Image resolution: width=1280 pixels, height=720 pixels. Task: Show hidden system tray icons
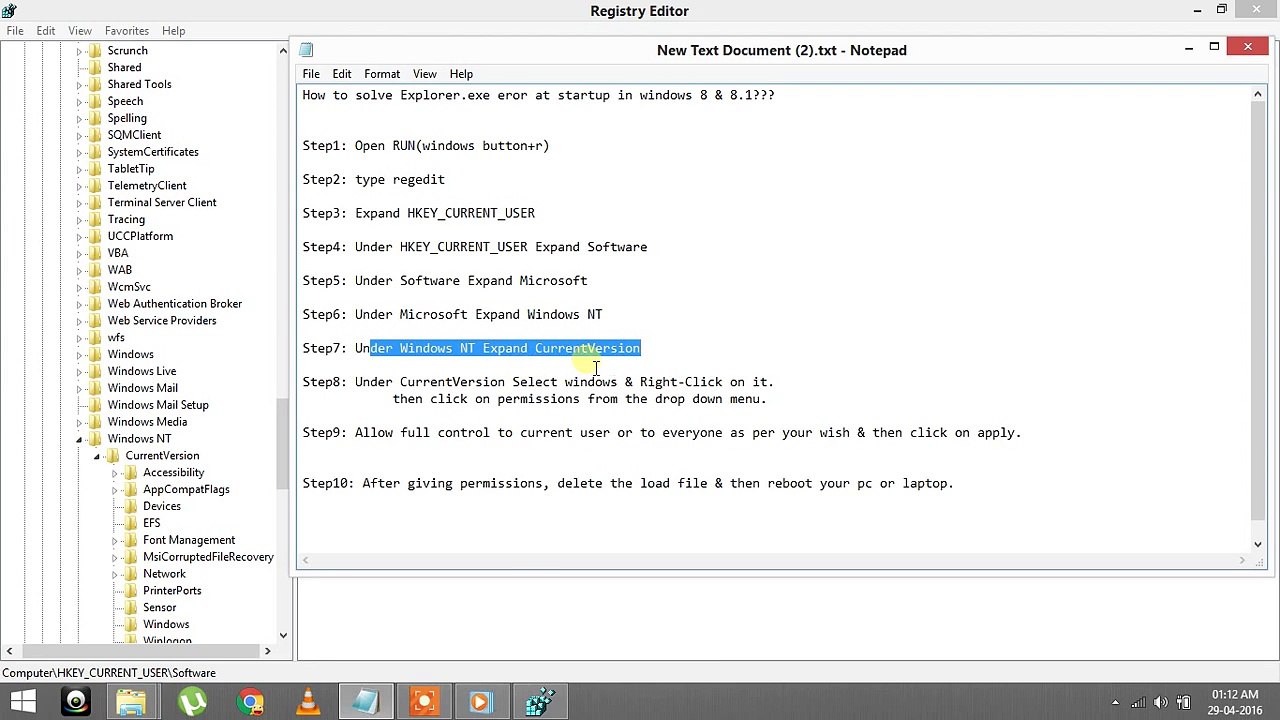(x=1115, y=702)
